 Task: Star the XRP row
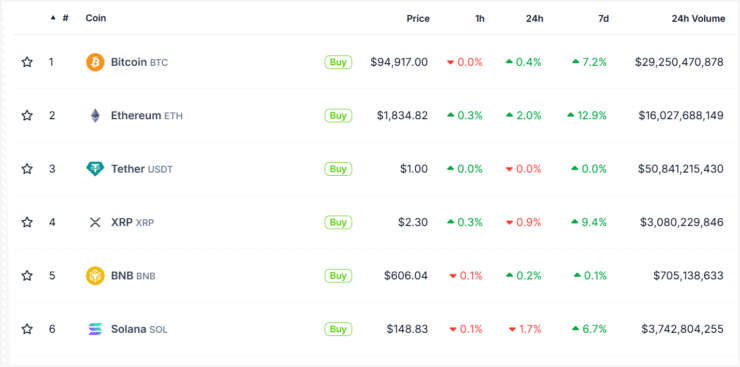(27, 222)
